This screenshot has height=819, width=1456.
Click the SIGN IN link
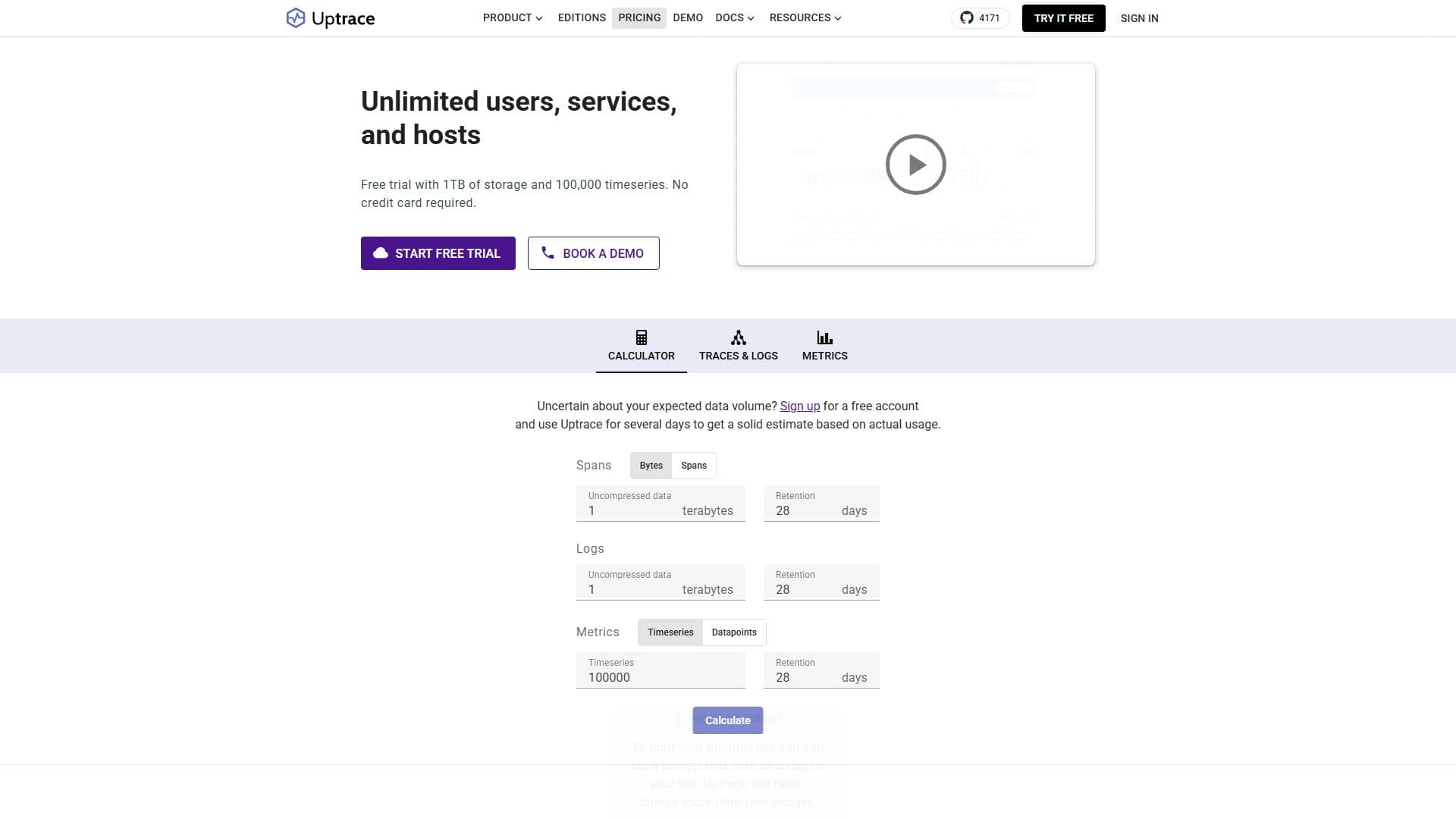click(x=1139, y=18)
